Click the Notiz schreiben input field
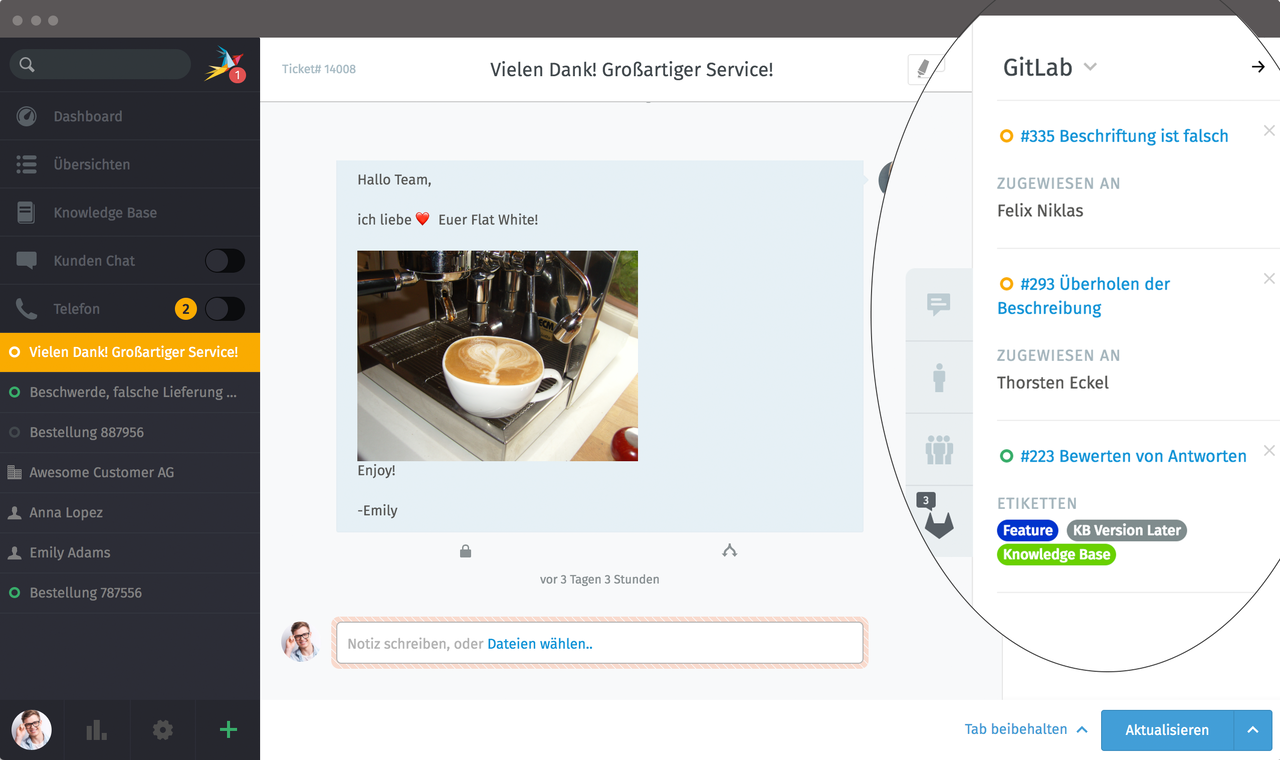 tap(599, 643)
